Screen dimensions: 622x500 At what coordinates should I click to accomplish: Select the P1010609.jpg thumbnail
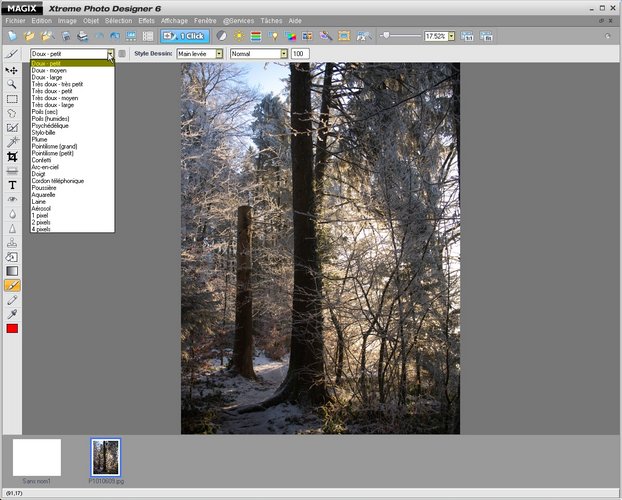click(105, 457)
